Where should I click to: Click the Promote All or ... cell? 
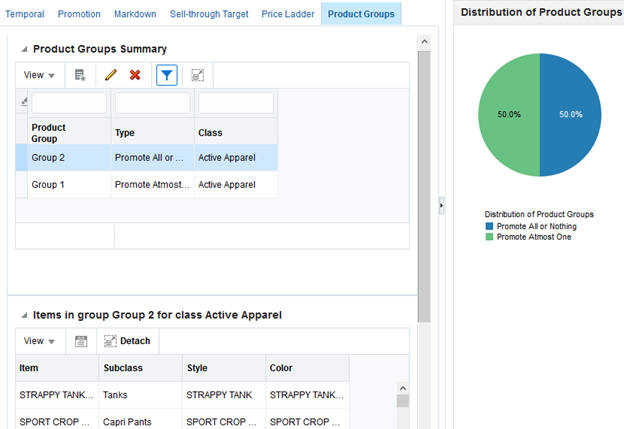(x=152, y=158)
